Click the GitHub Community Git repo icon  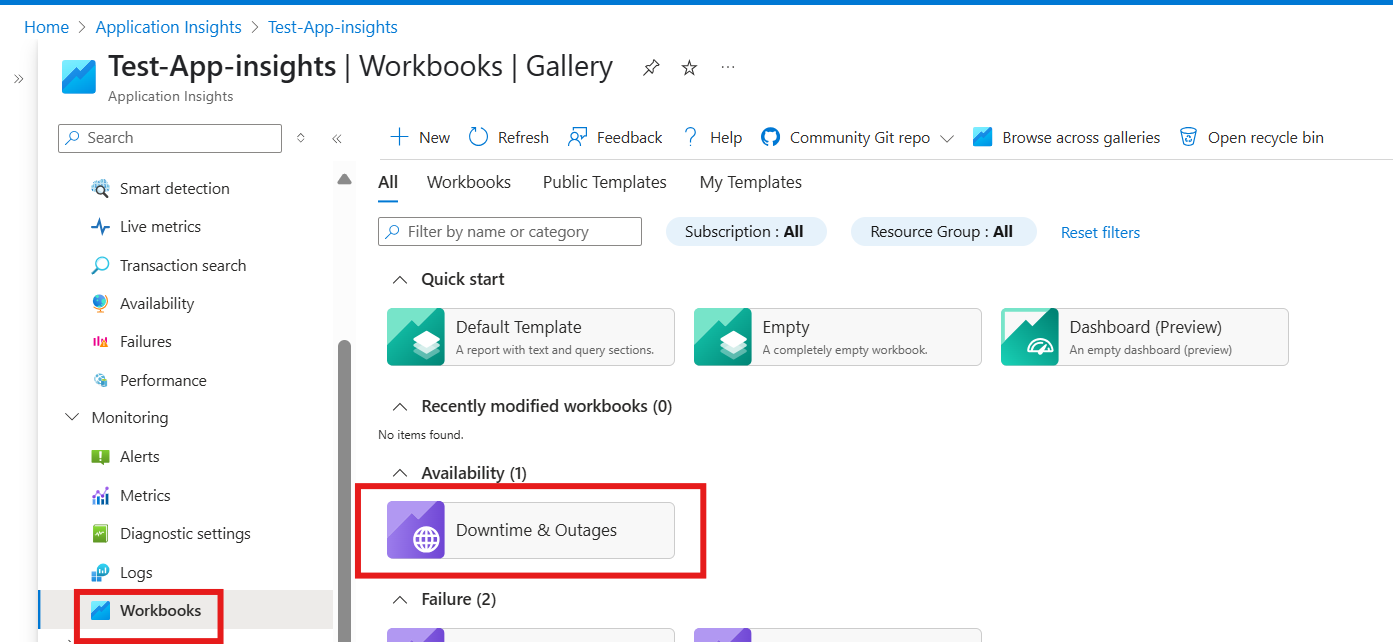[x=770, y=137]
